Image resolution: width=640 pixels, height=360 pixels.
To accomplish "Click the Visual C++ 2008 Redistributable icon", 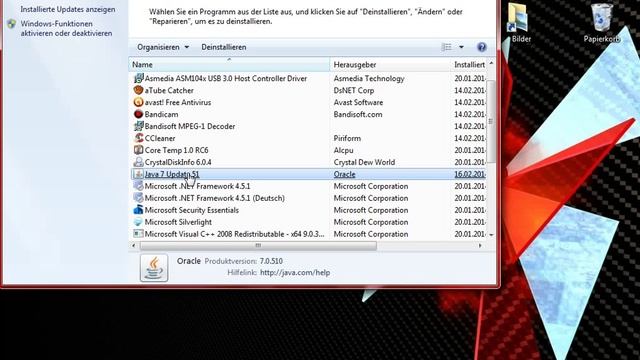I will [138, 234].
